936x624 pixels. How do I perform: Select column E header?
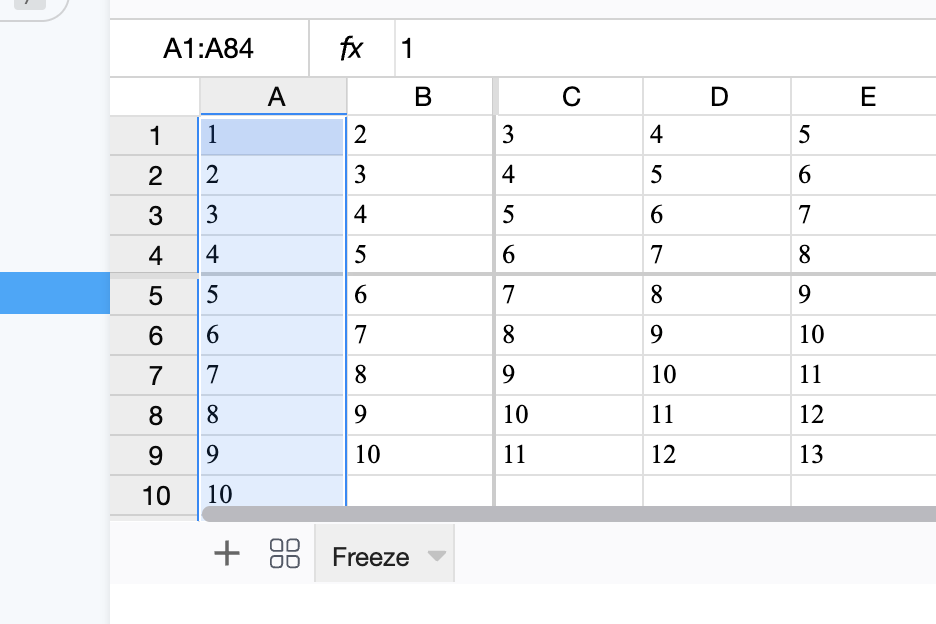pos(866,97)
